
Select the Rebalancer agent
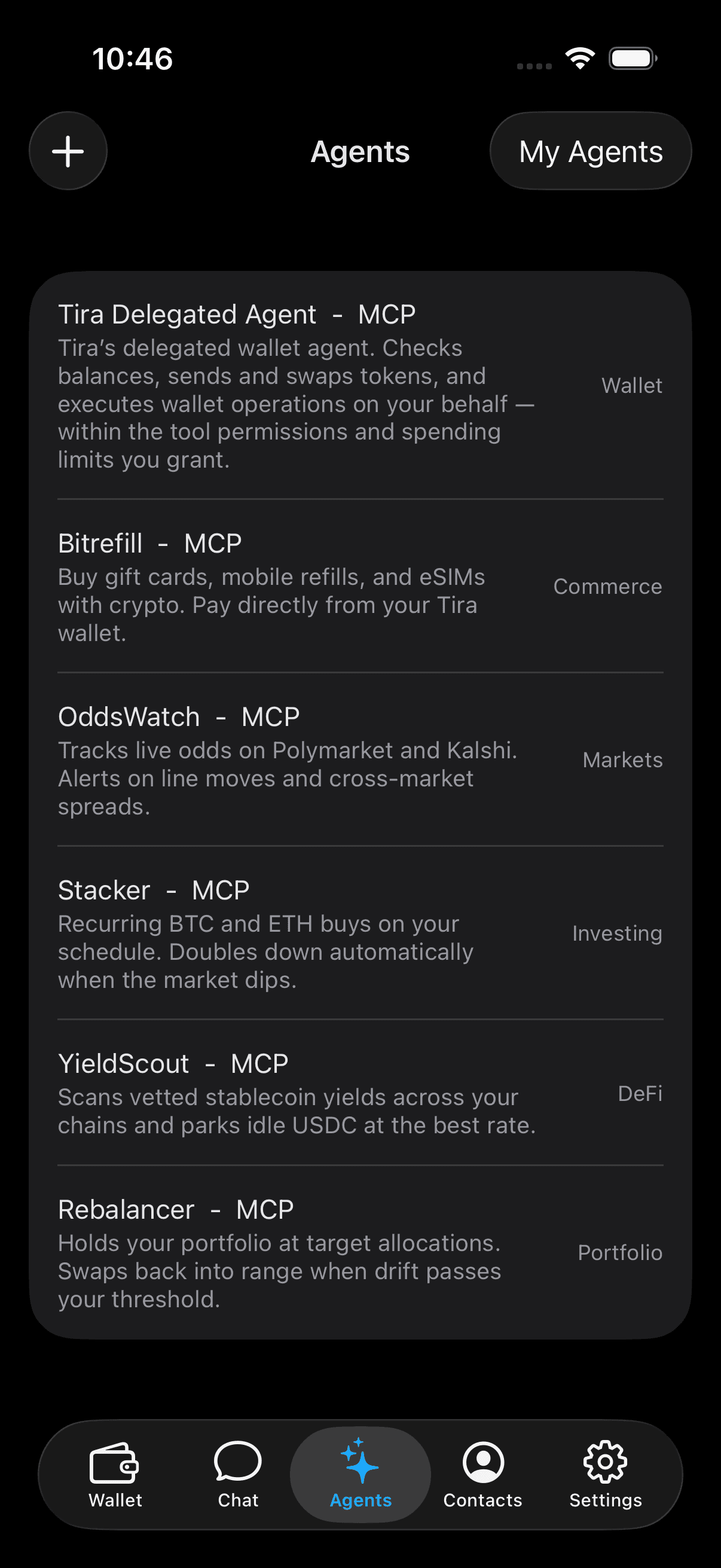click(360, 1253)
